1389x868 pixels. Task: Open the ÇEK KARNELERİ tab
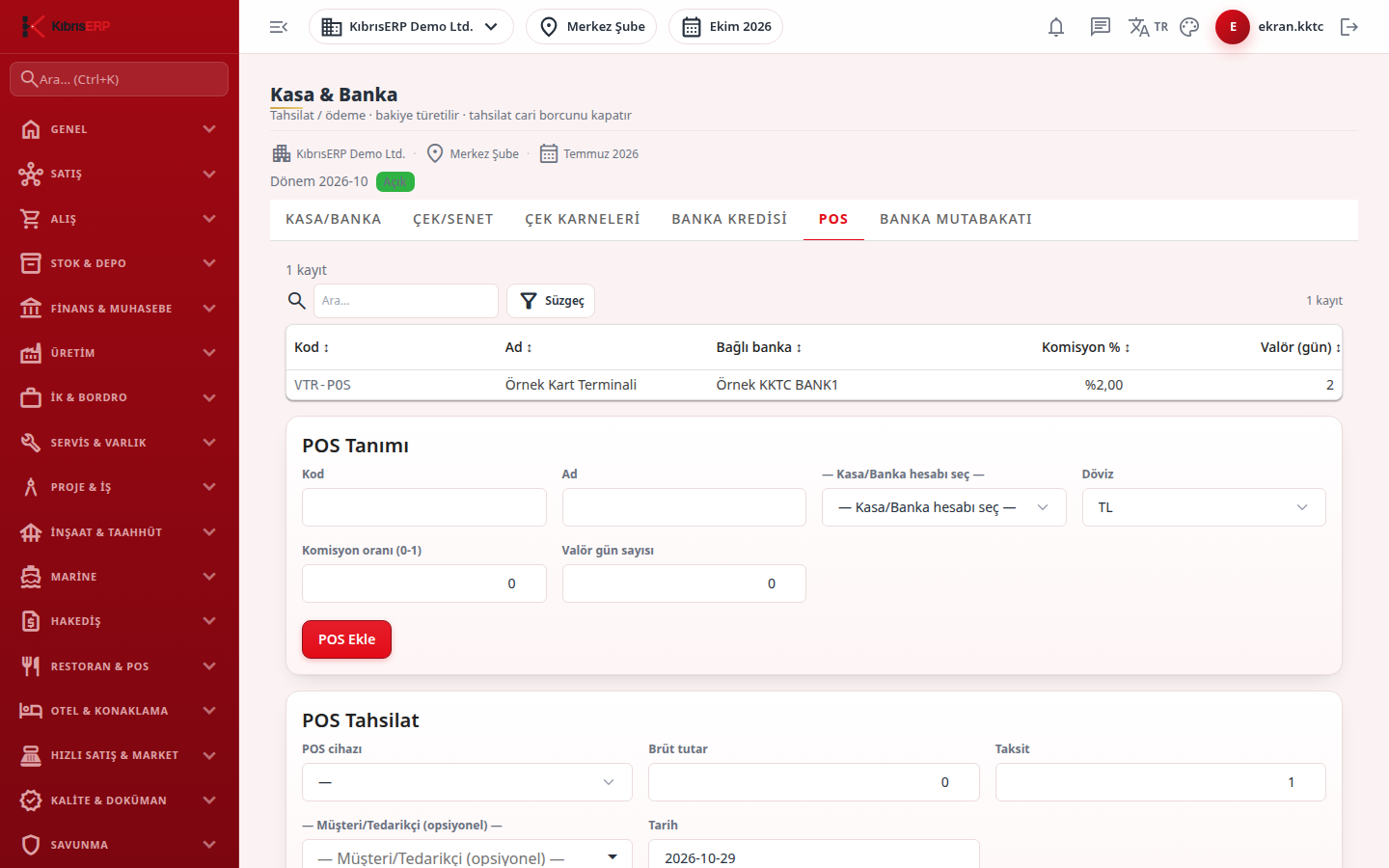(583, 220)
